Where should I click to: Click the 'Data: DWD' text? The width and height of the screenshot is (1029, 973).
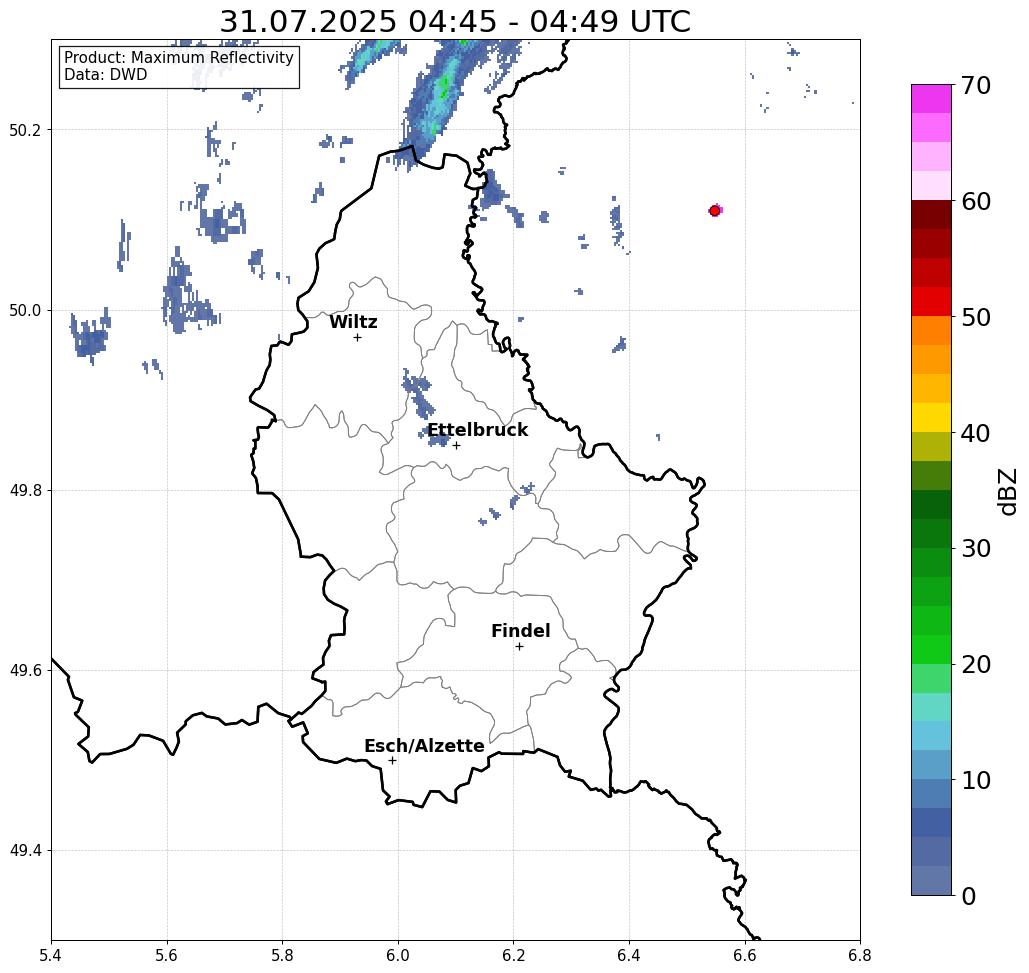pyautogui.click(x=106, y=75)
